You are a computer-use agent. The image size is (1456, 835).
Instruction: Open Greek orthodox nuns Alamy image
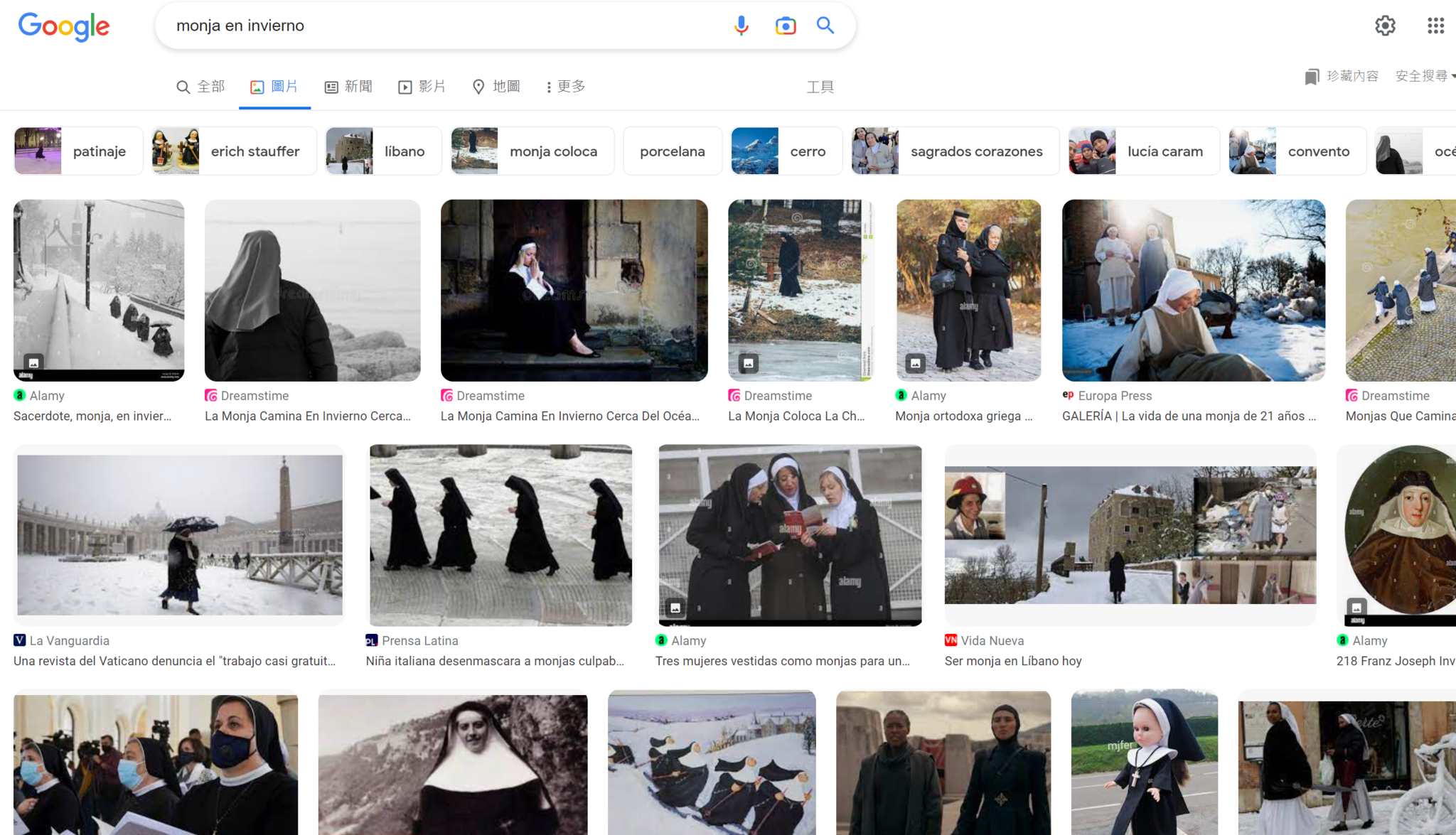point(968,290)
